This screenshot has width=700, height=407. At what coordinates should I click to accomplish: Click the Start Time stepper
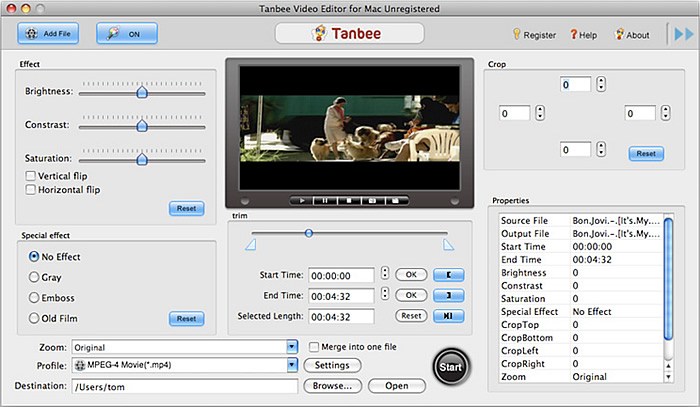point(385,273)
